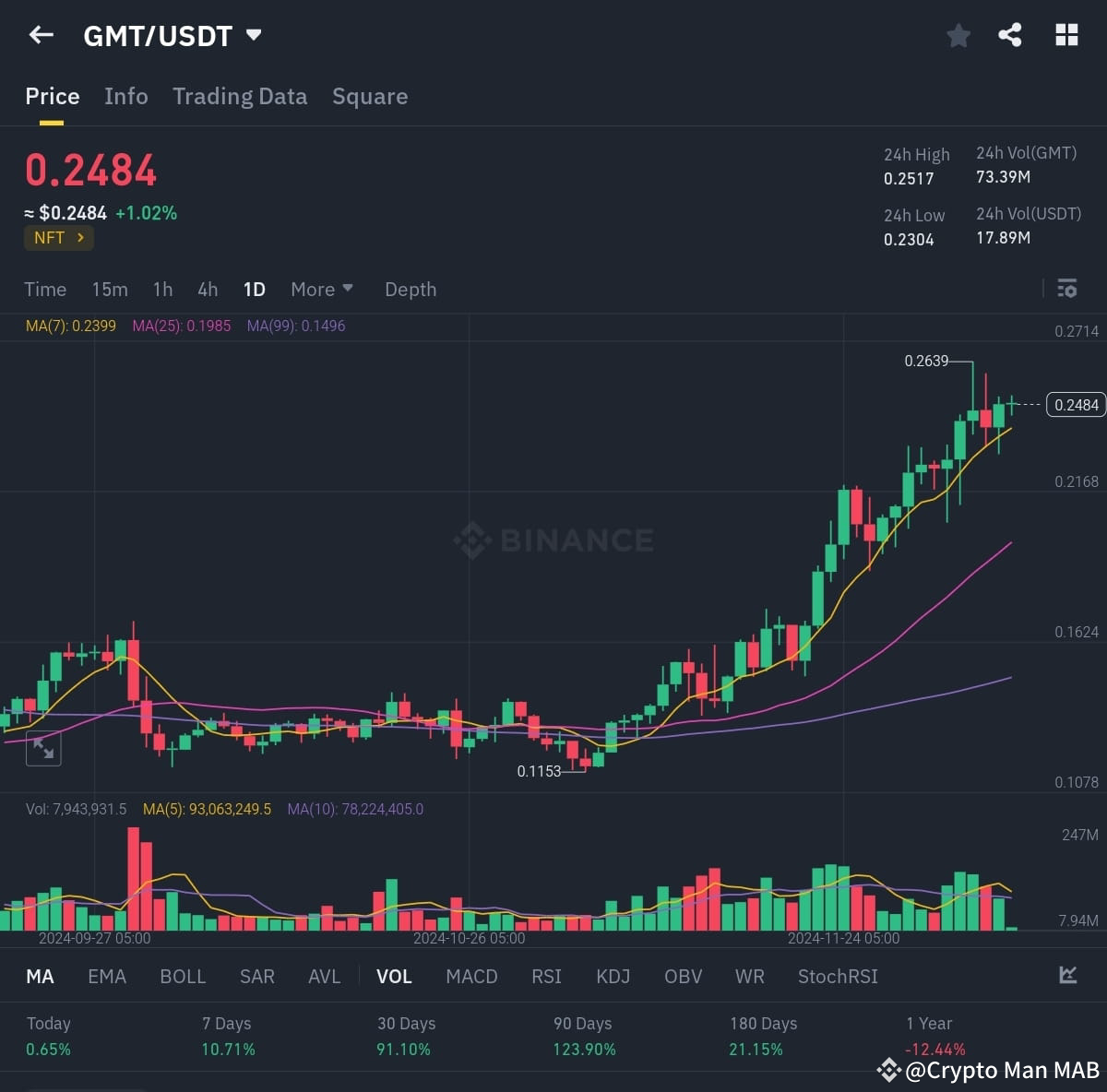Open the apps grid icon top right
1107x1092 pixels.
click(1066, 34)
